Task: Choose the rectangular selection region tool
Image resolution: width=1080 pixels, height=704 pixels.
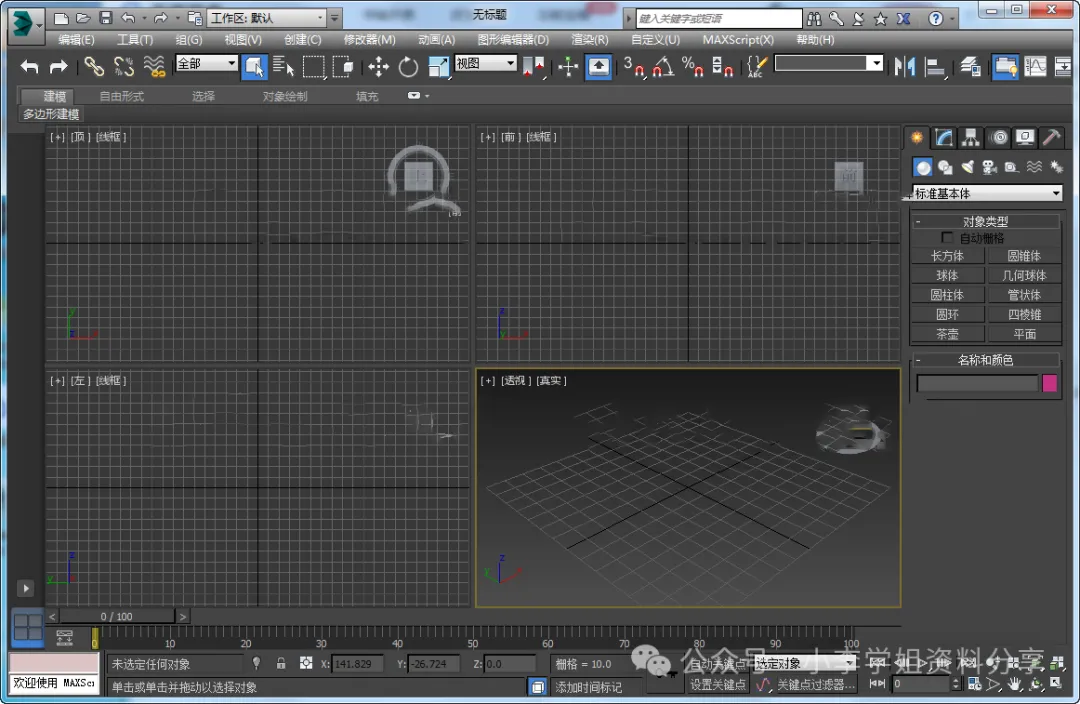Action: click(313, 66)
